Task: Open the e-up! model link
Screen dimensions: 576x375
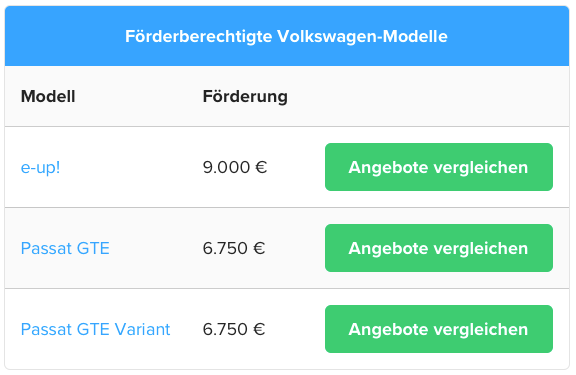Action: [40, 167]
